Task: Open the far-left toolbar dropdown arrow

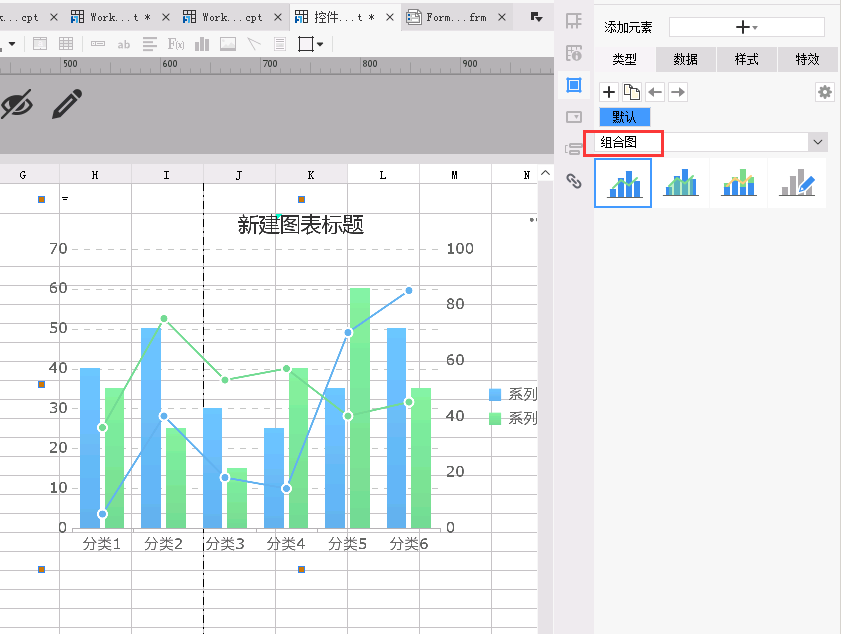Action: click(12, 44)
